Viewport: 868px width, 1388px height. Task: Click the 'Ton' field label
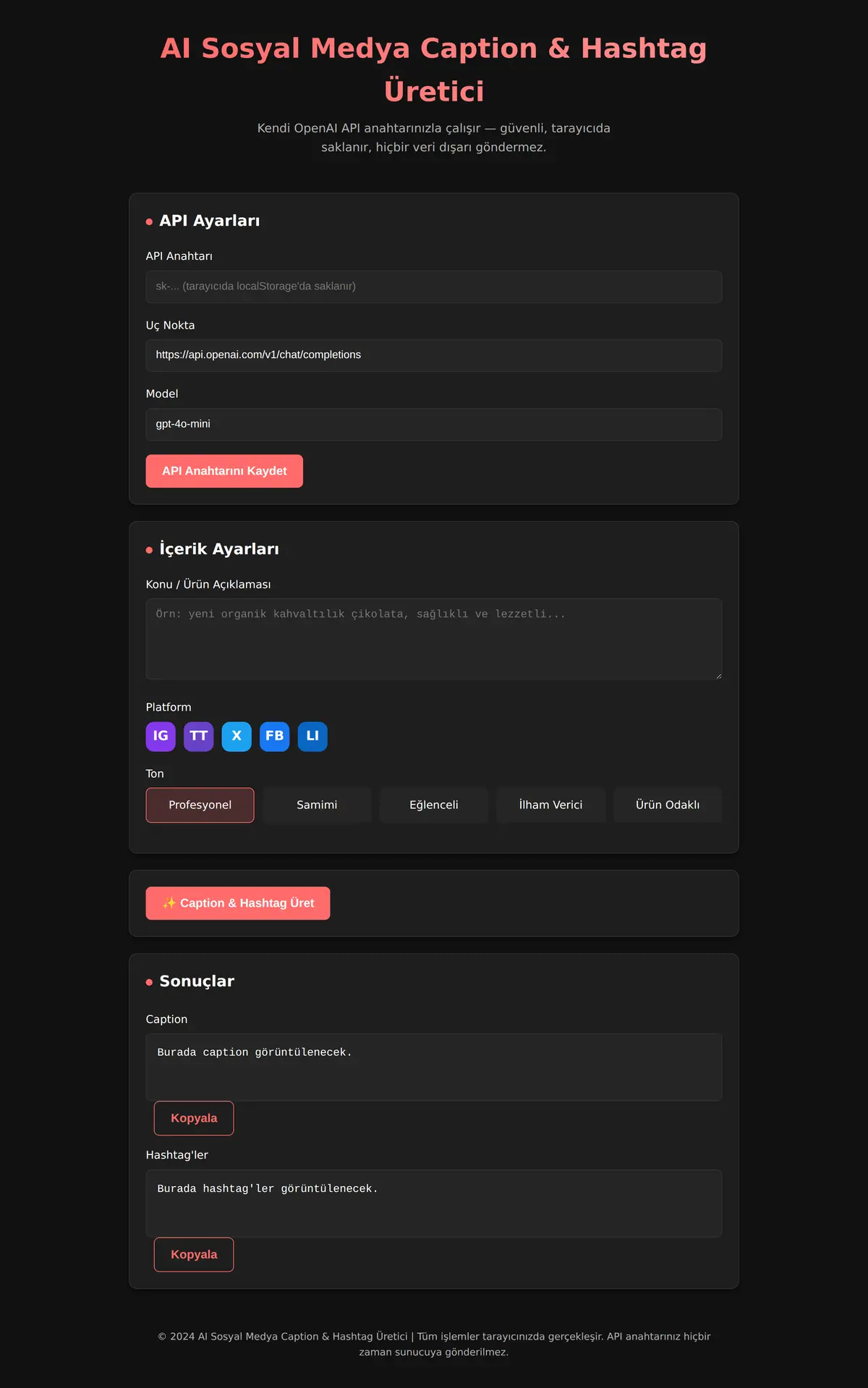(x=155, y=774)
